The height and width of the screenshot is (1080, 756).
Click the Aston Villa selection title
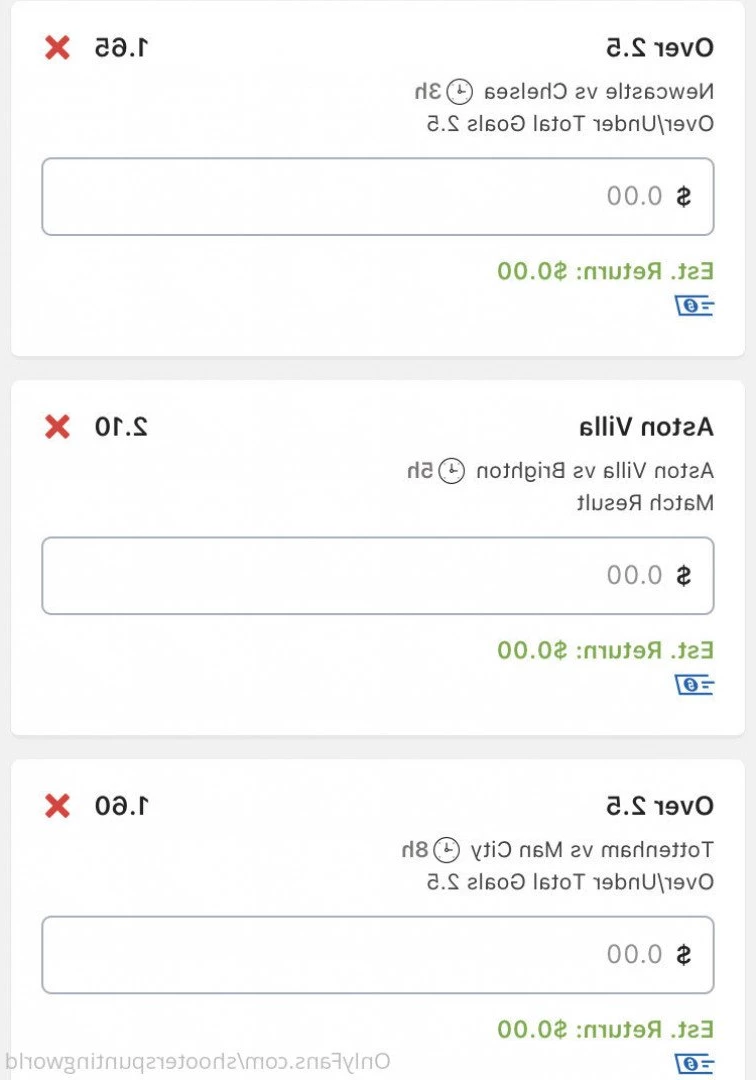[x=646, y=427]
